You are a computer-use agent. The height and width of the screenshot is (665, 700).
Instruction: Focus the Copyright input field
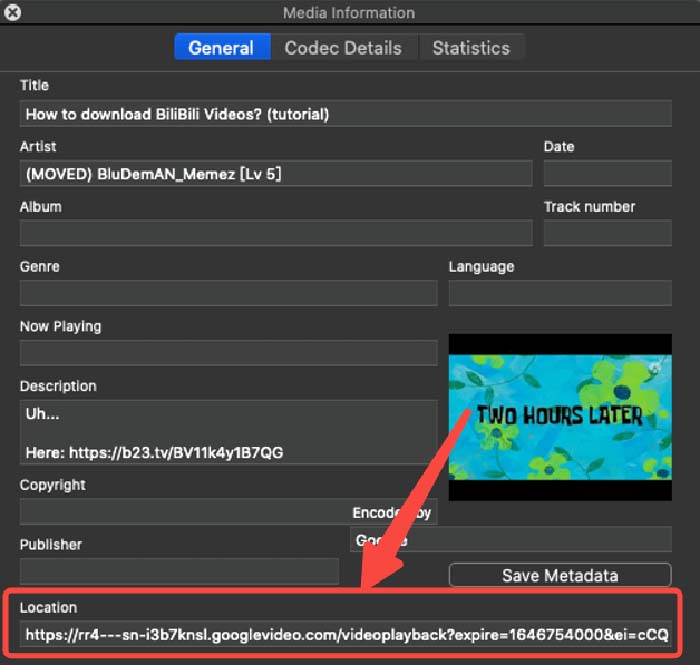(180, 511)
